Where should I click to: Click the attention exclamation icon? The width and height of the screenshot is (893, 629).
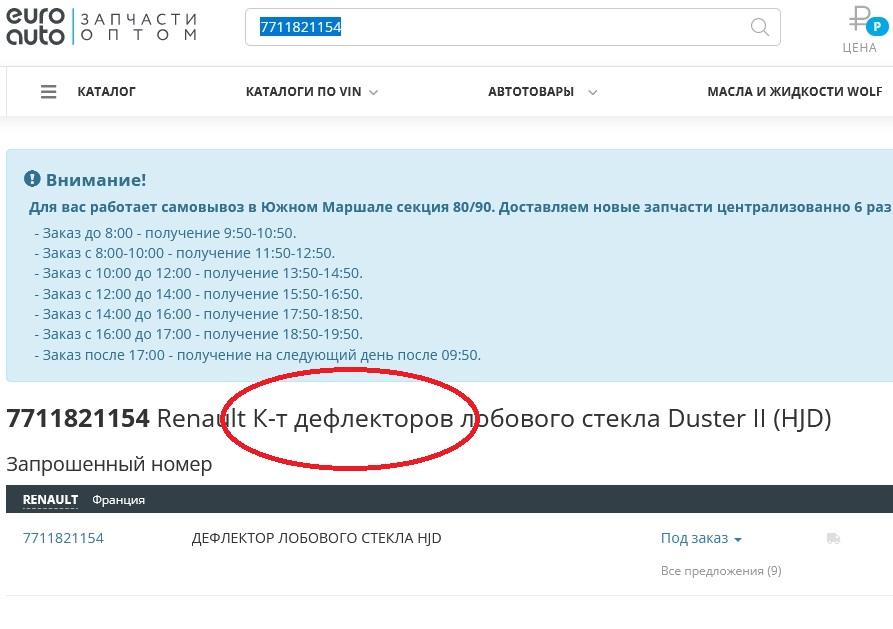[x=32, y=179]
